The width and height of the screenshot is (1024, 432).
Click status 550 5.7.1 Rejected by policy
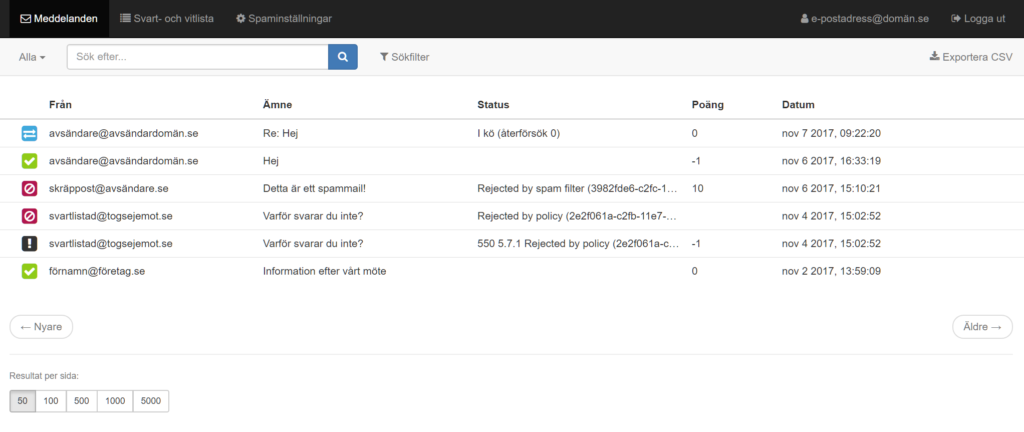(x=578, y=243)
